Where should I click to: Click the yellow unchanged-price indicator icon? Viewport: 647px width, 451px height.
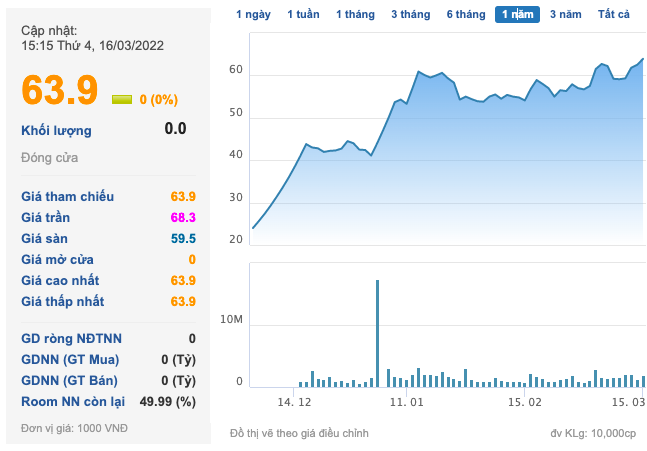click(x=122, y=99)
